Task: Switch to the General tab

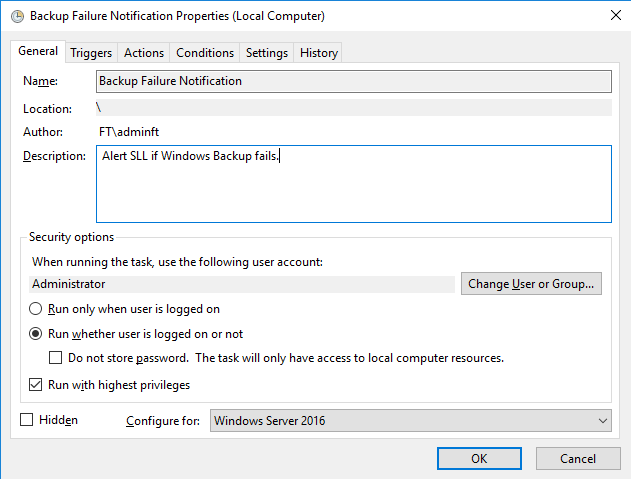Action: click(38, 52)
